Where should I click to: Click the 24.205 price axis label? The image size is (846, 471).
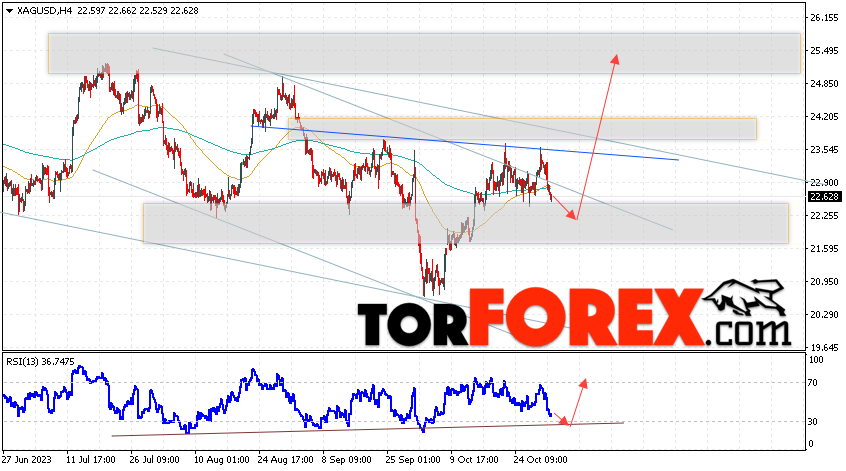pyautogui.click(x=824, y=117)
